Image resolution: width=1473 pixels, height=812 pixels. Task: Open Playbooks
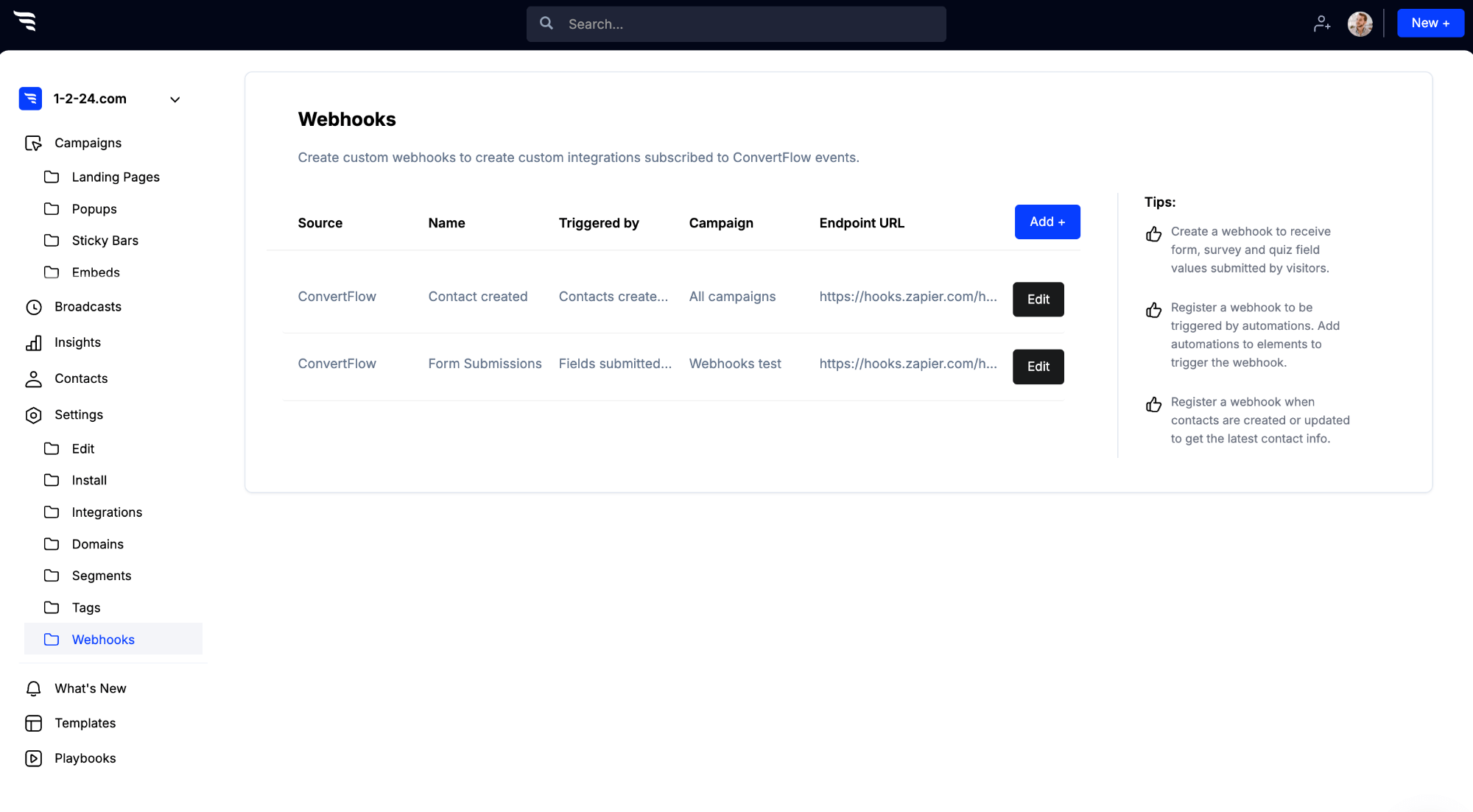[x=85, y=758]
